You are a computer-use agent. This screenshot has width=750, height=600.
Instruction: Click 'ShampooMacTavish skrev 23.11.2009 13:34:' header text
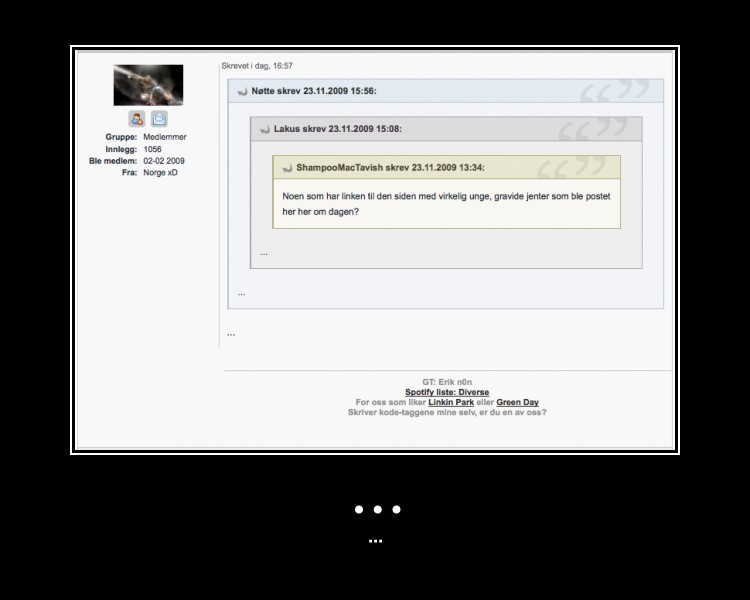[390, 167]
